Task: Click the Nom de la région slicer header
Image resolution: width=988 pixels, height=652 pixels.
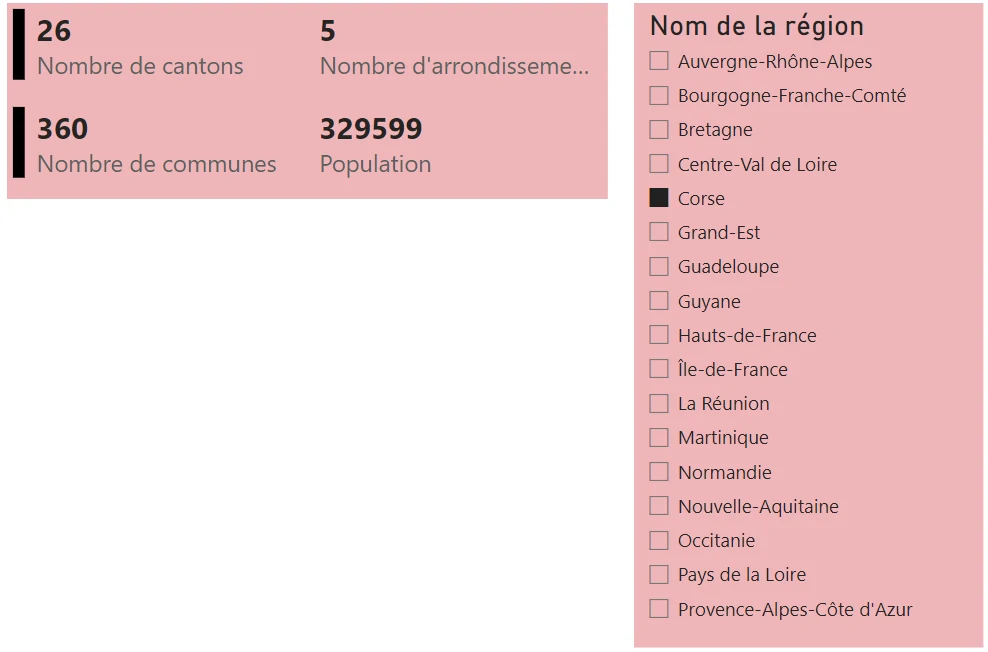Action: point(756,26)
